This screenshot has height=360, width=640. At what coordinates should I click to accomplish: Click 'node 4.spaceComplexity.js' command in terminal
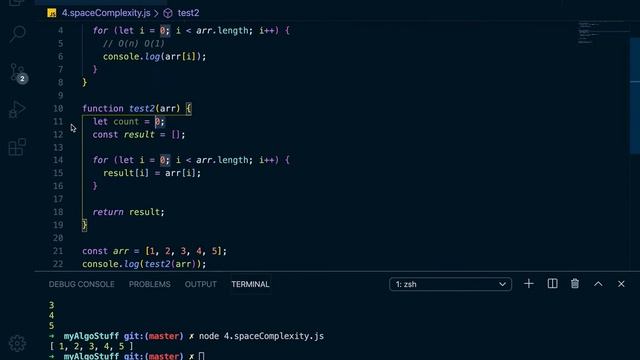click(x=261, y=336)
